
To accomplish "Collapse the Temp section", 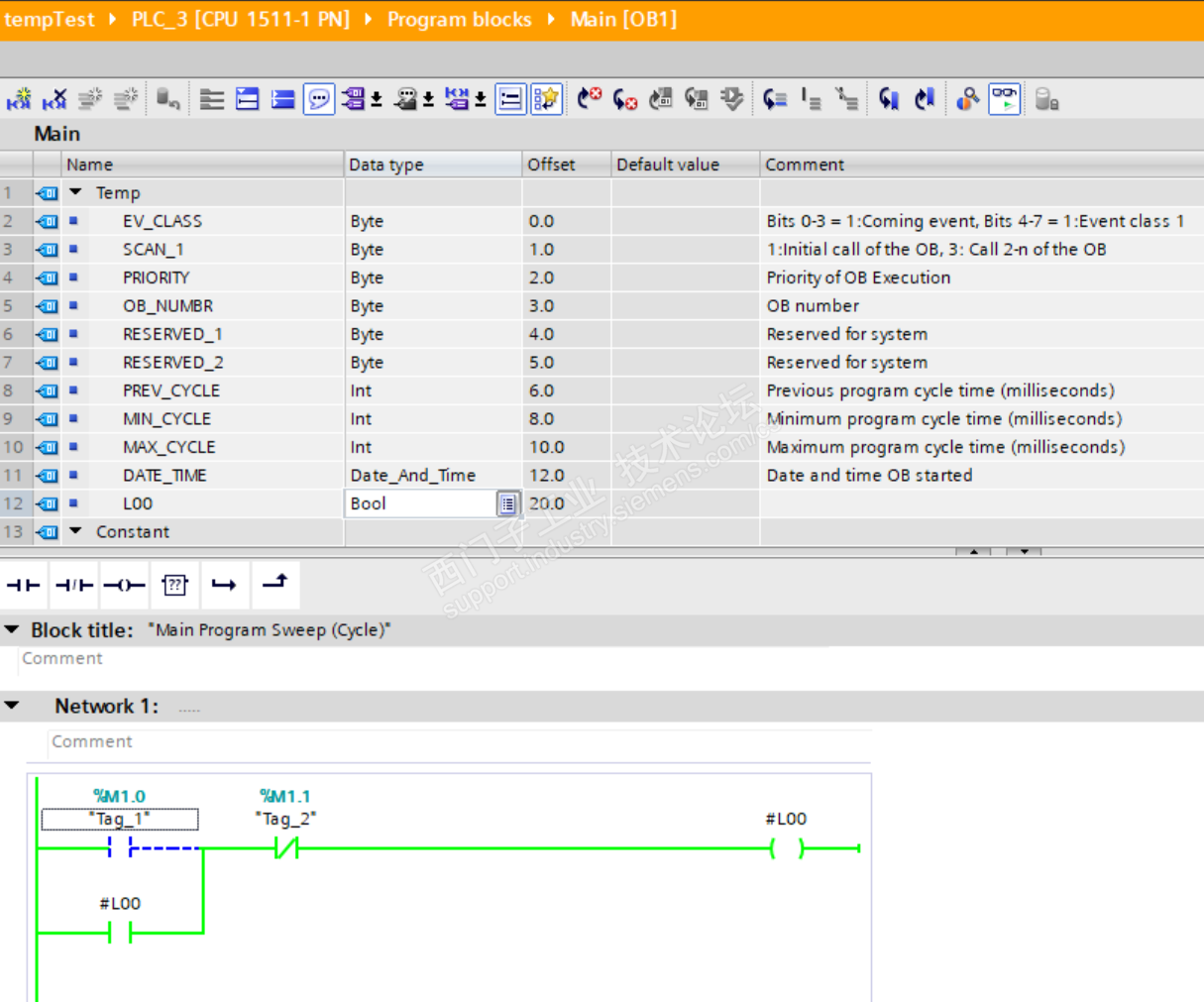I will pyautogui.click(x=76, y=192).
